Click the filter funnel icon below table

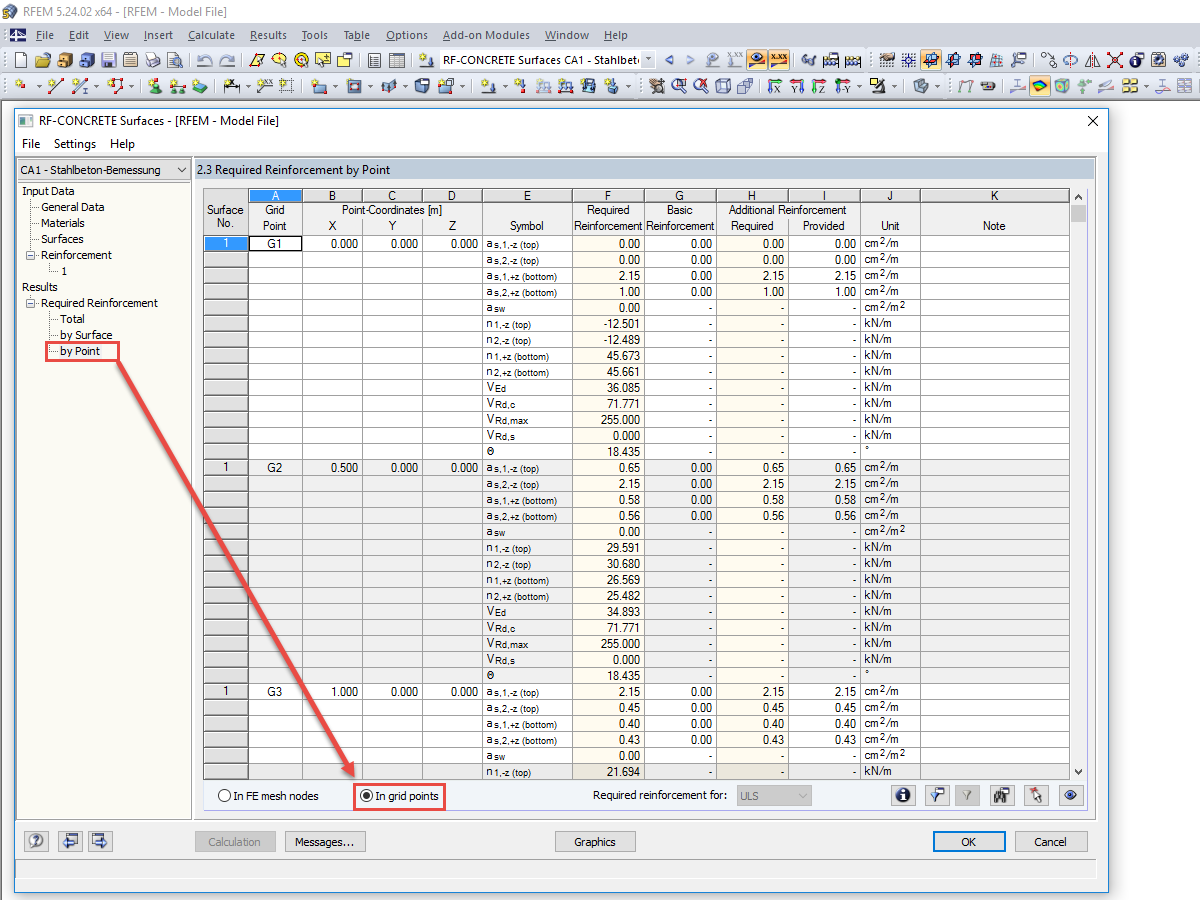[x=937, y=795]
